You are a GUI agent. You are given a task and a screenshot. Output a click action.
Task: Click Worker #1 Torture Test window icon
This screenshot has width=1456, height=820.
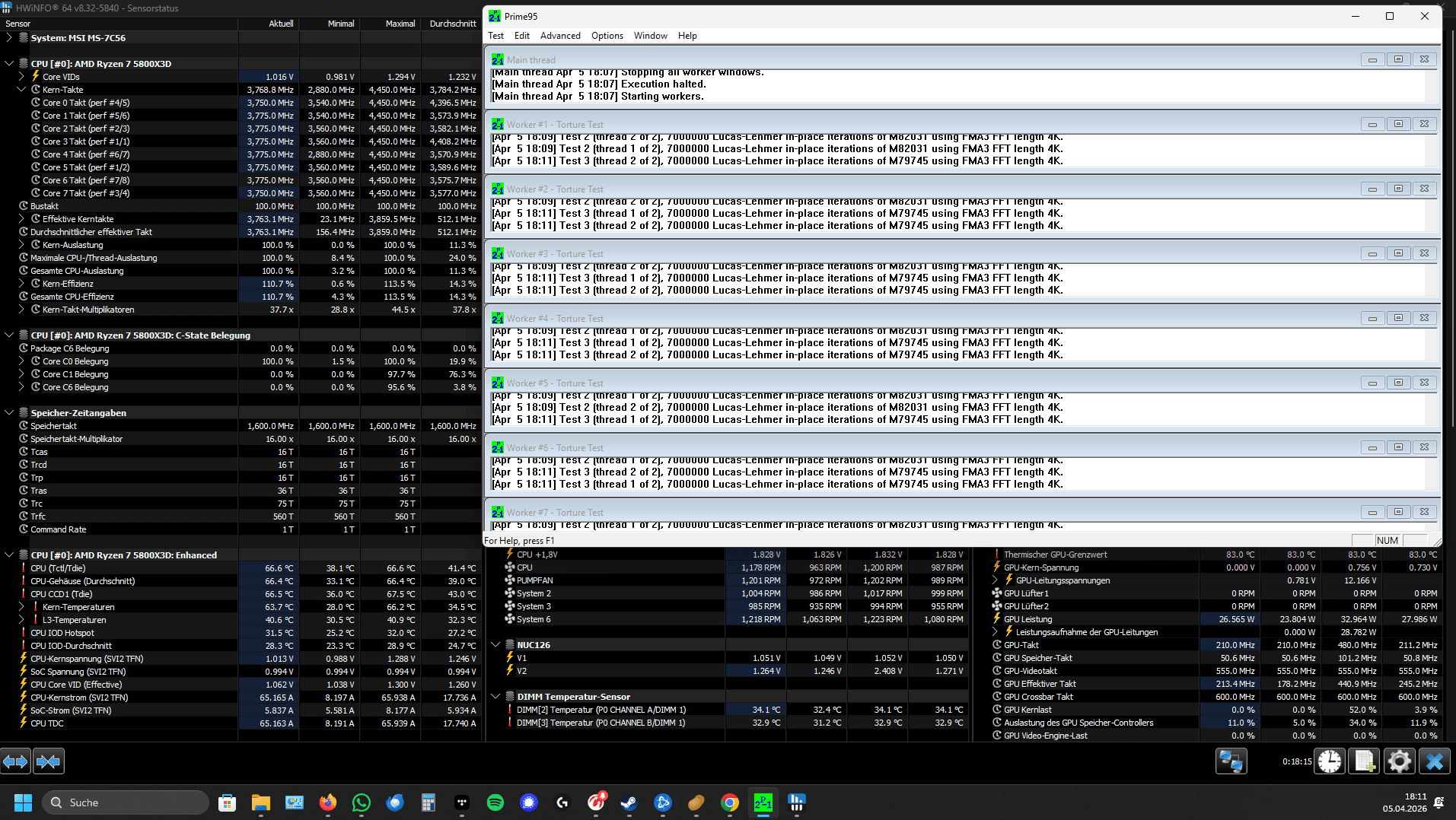point(498,124)
